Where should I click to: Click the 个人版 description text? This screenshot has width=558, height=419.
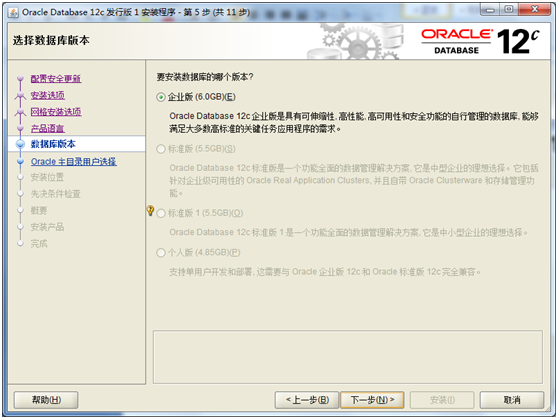[x=325, y=272]
